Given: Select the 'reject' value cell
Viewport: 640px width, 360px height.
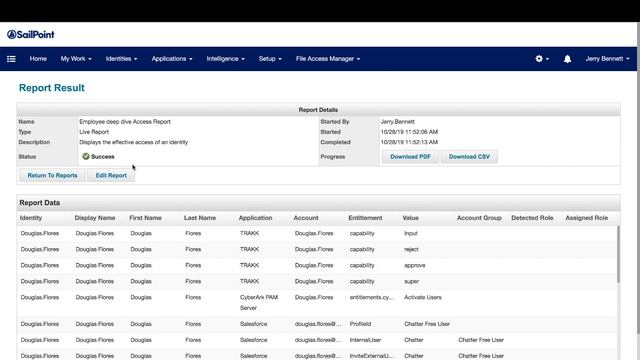Looking at the screenshot, I should pyautogui.click(x=411, y=249).
